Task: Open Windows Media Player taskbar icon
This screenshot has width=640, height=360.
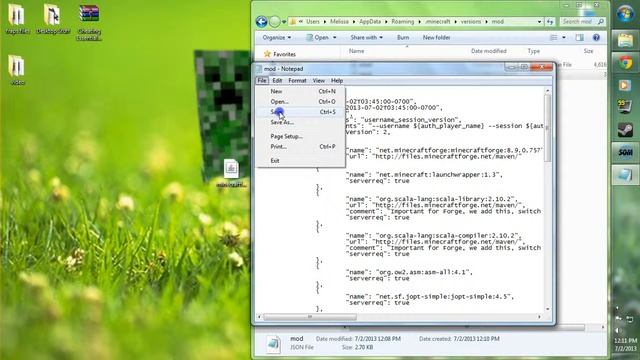Action: click(625, 85)
